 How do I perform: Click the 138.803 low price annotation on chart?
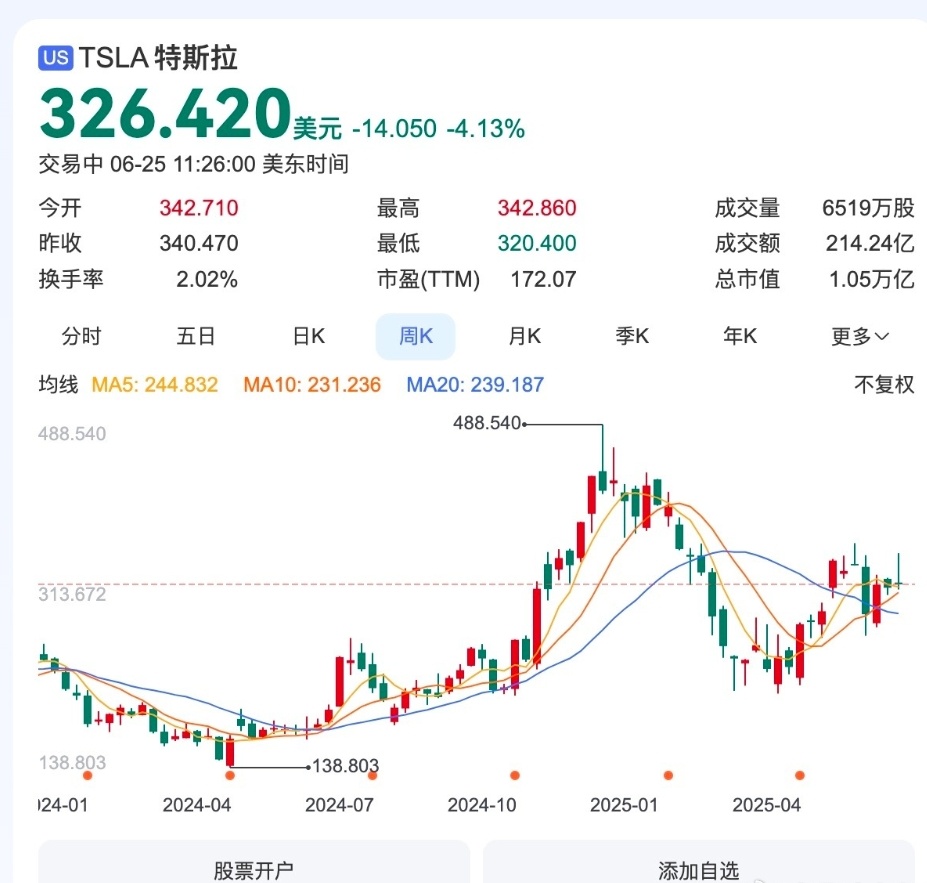[345, 766]
